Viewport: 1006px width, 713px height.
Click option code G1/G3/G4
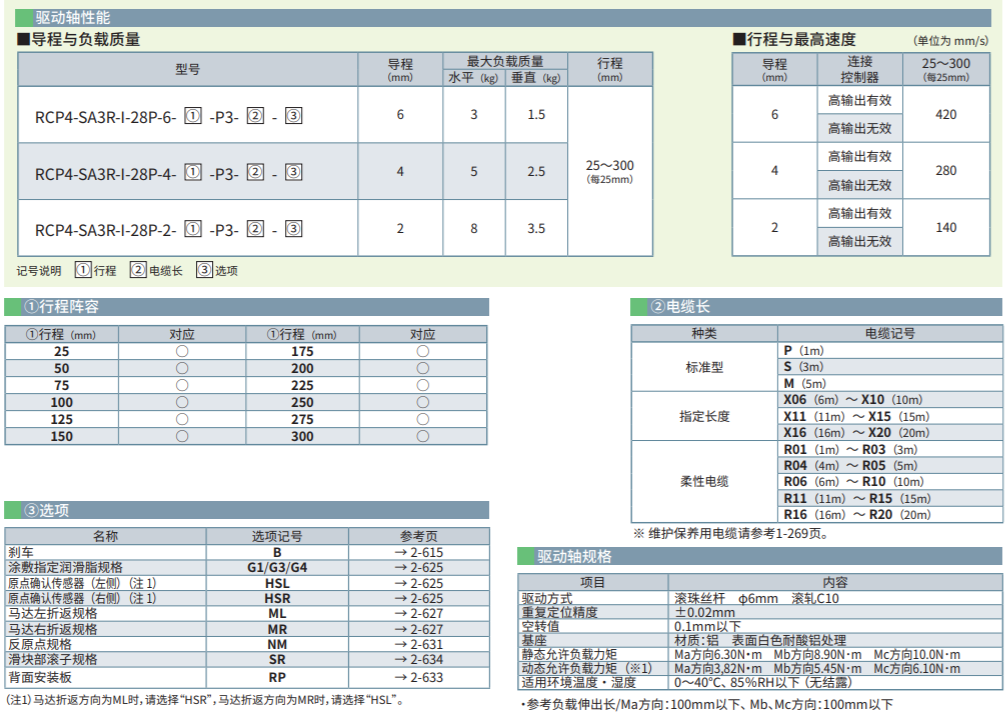pyautogui.click(x=277, y=568)
